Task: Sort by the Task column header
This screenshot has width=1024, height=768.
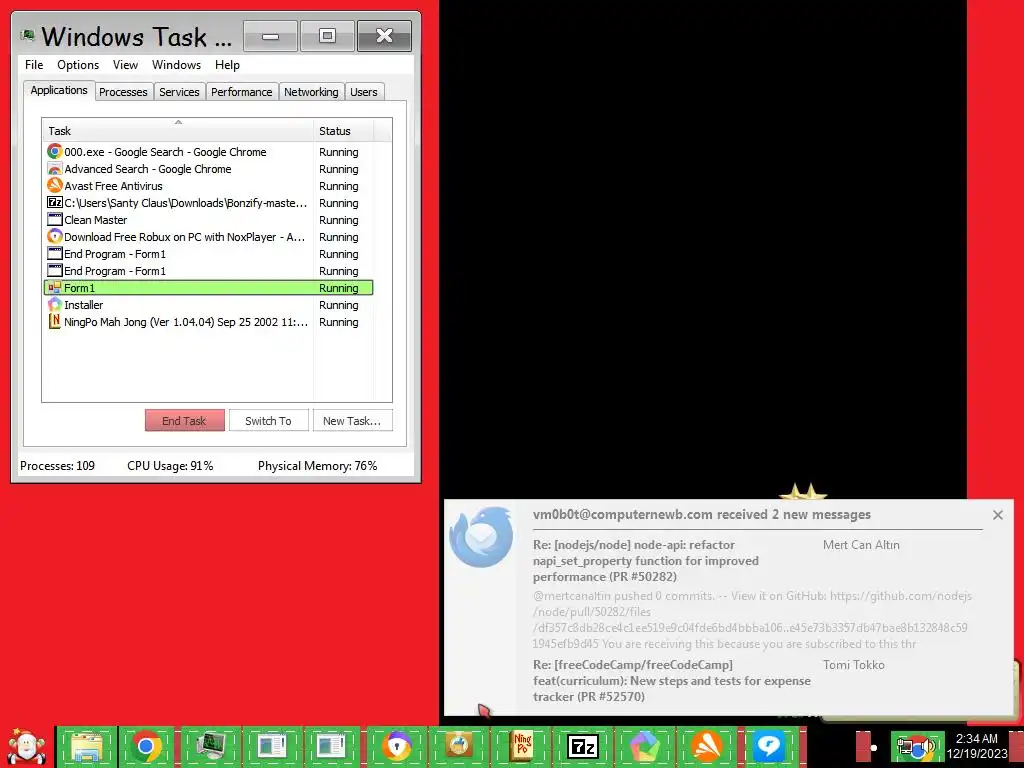Action: pyautogui.click(x=178, y=131)
